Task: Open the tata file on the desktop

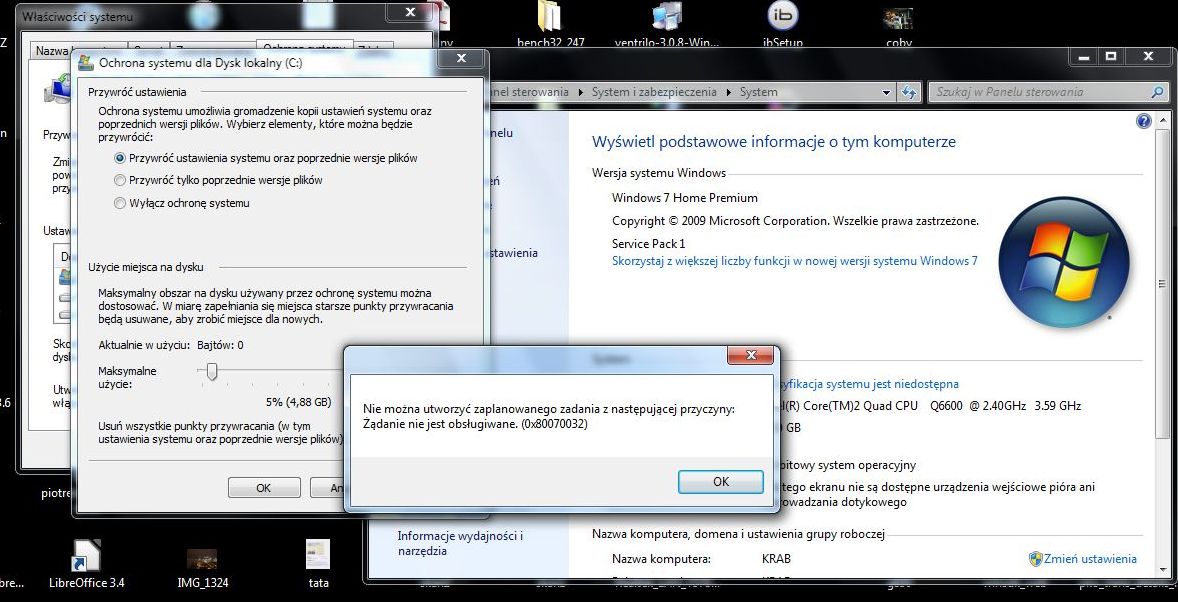Action: coord(319,565)
